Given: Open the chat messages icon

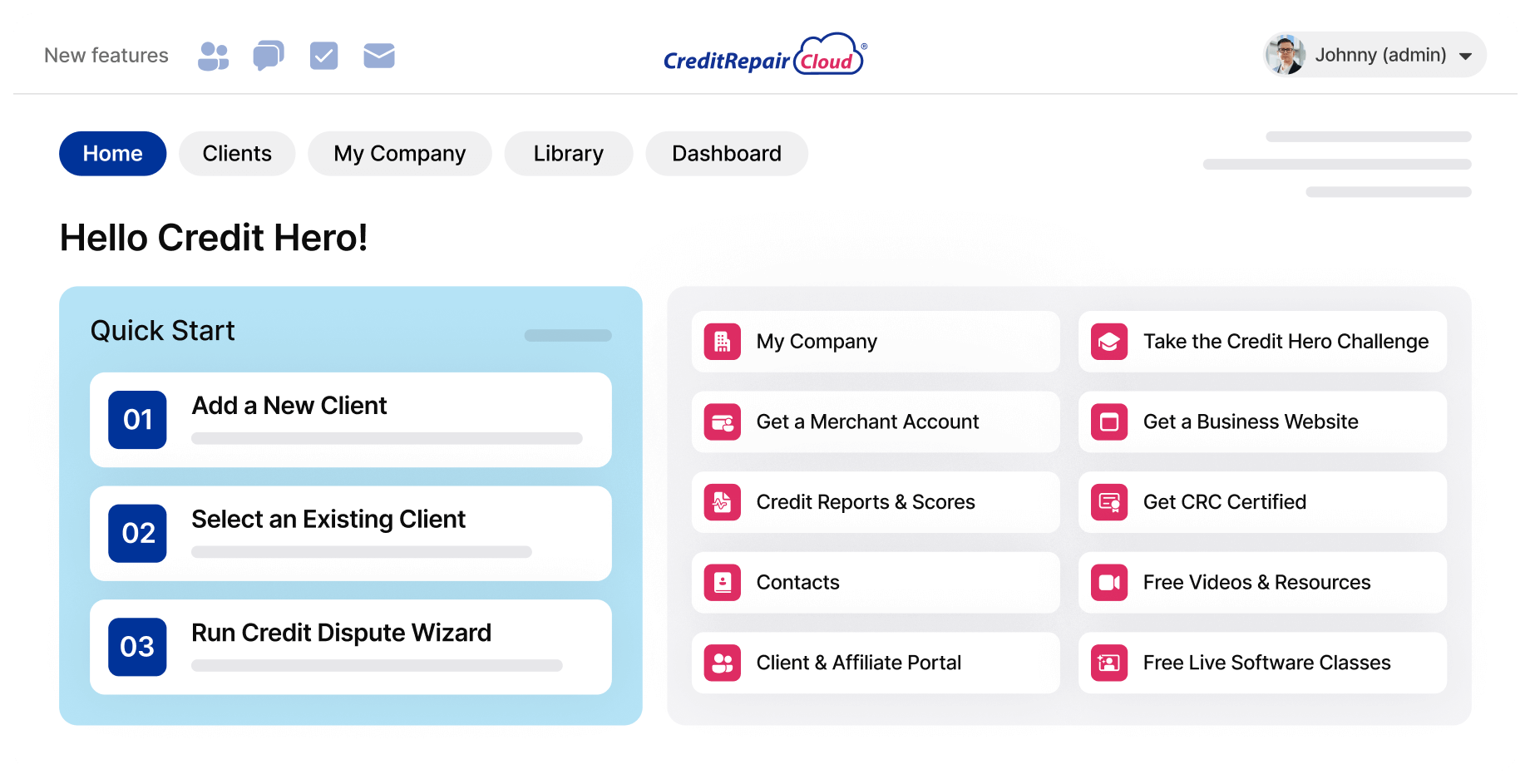Looking at the screenshot, I should point(269,56).
